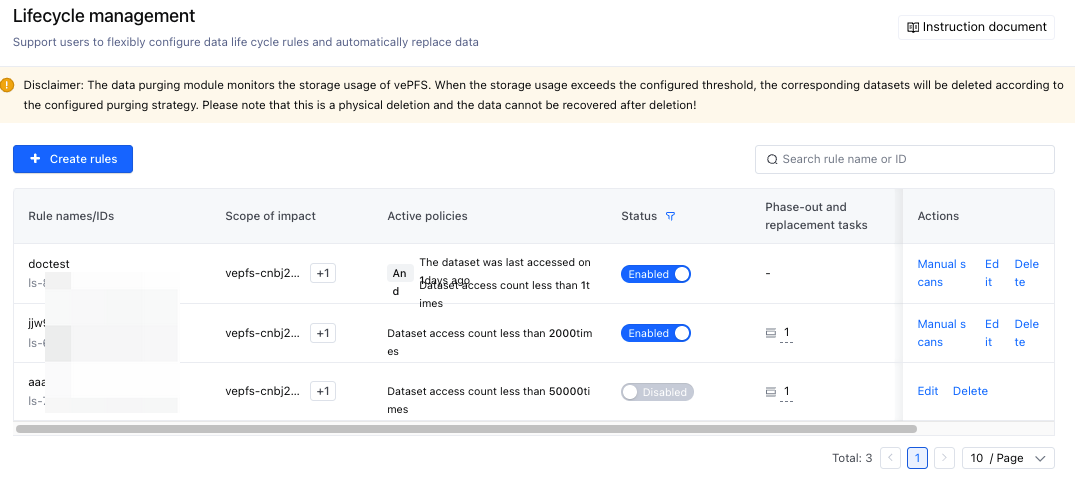The height and width of the screenshot is (480, 1075).
Task: Edit the doctest rule
Action: [993, 273]
